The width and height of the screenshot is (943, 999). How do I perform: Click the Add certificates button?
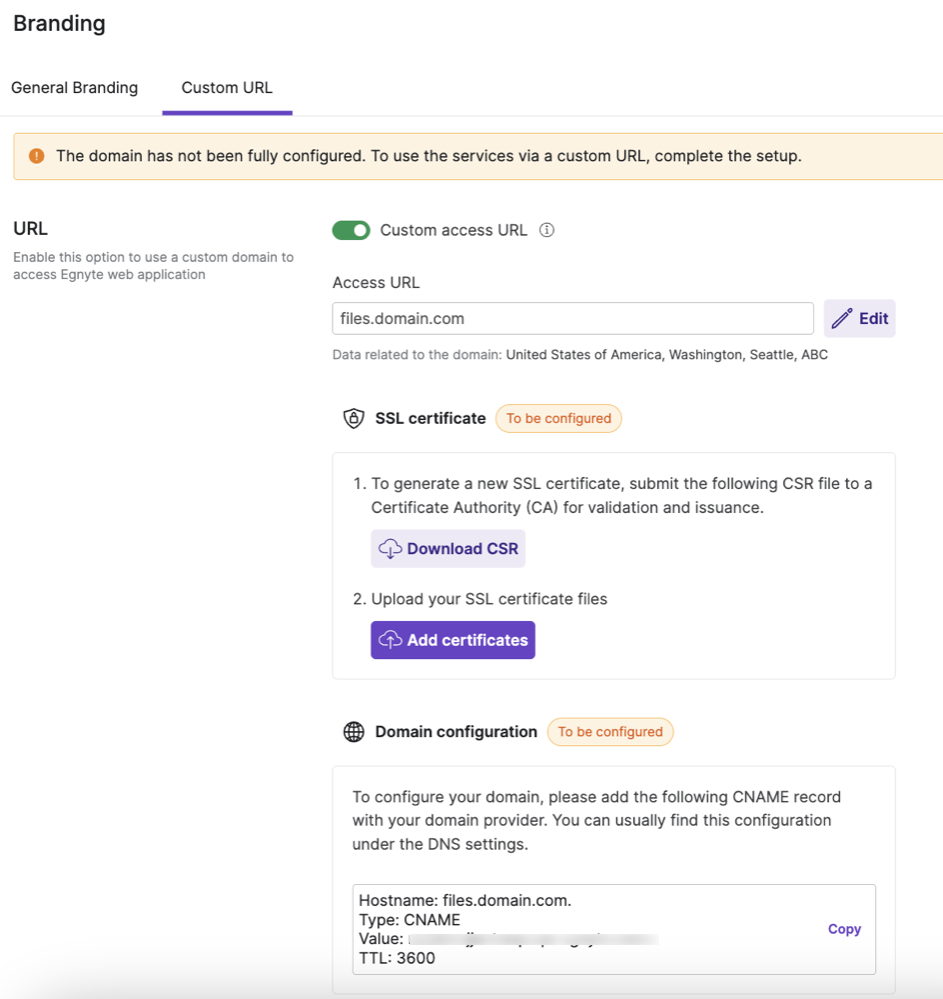(x=453, y=640)
